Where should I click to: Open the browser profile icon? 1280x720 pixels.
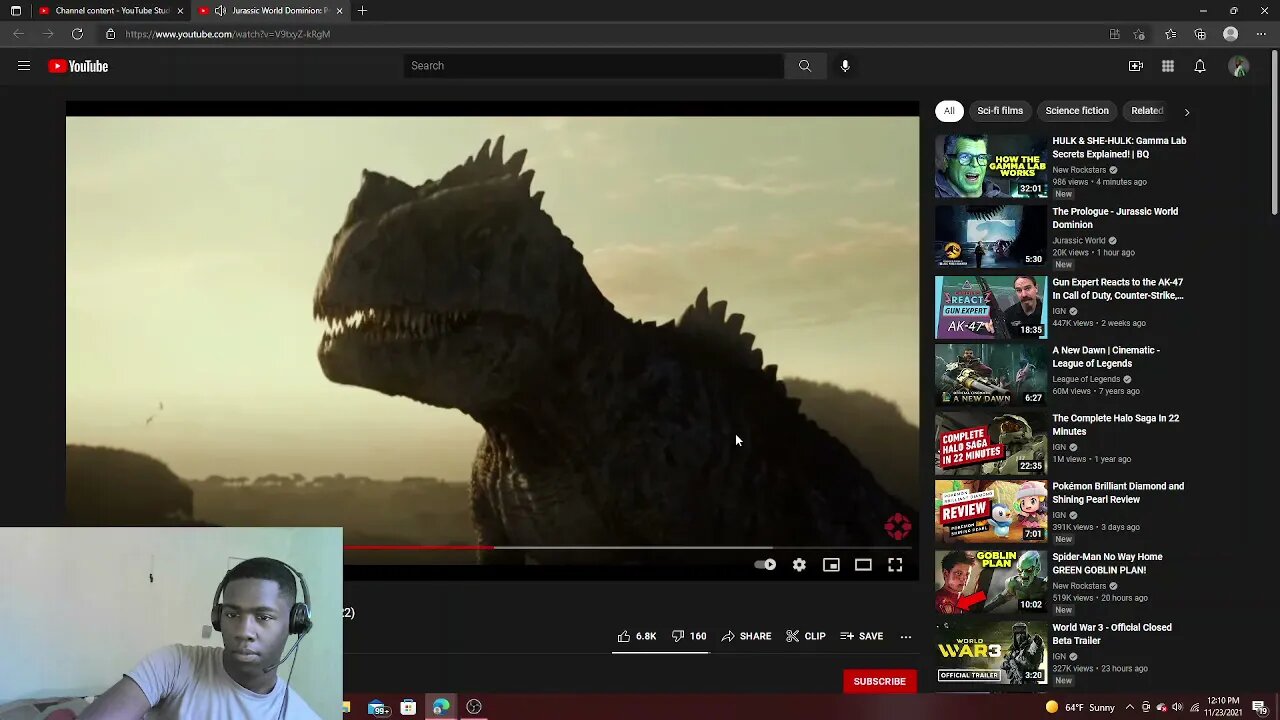1231,34
